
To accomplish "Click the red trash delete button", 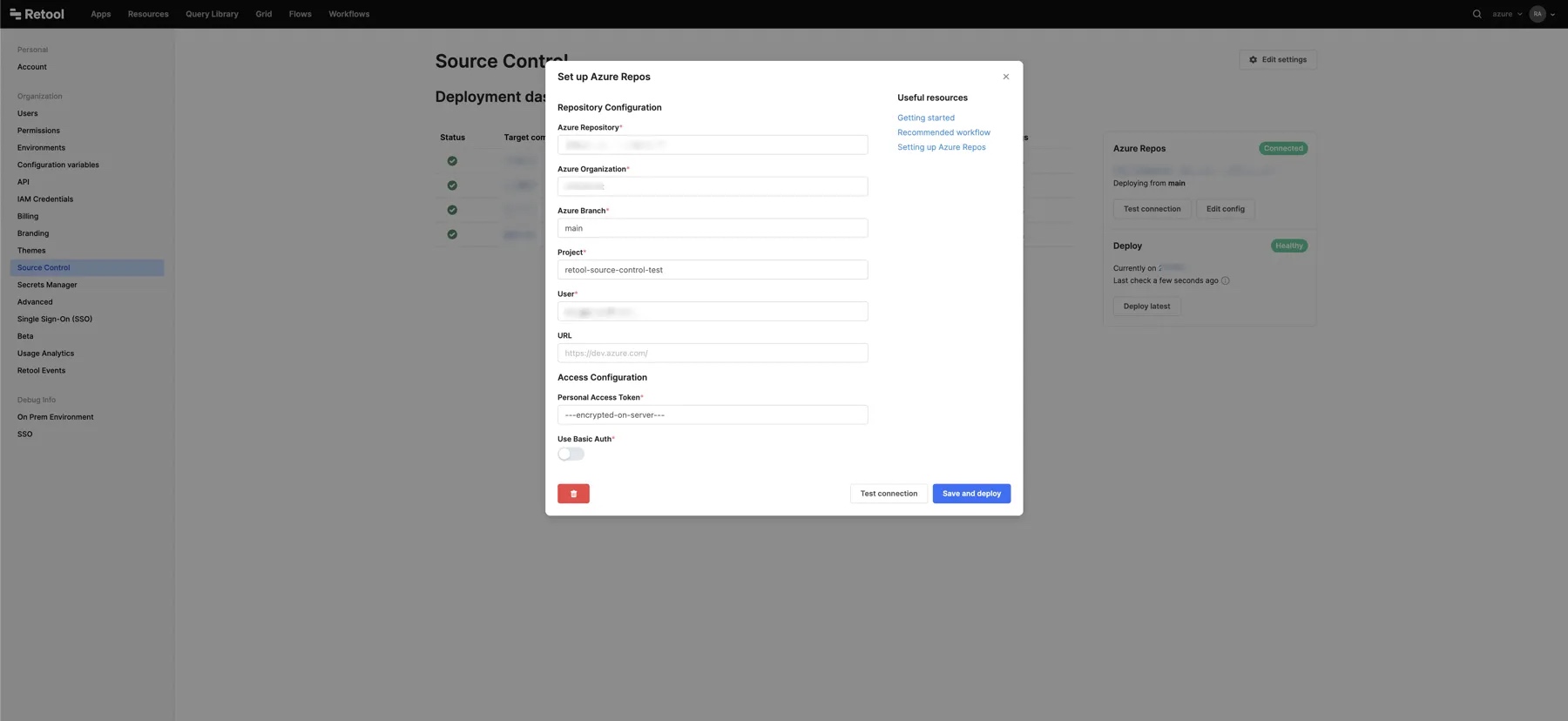I will click(573, 494).
